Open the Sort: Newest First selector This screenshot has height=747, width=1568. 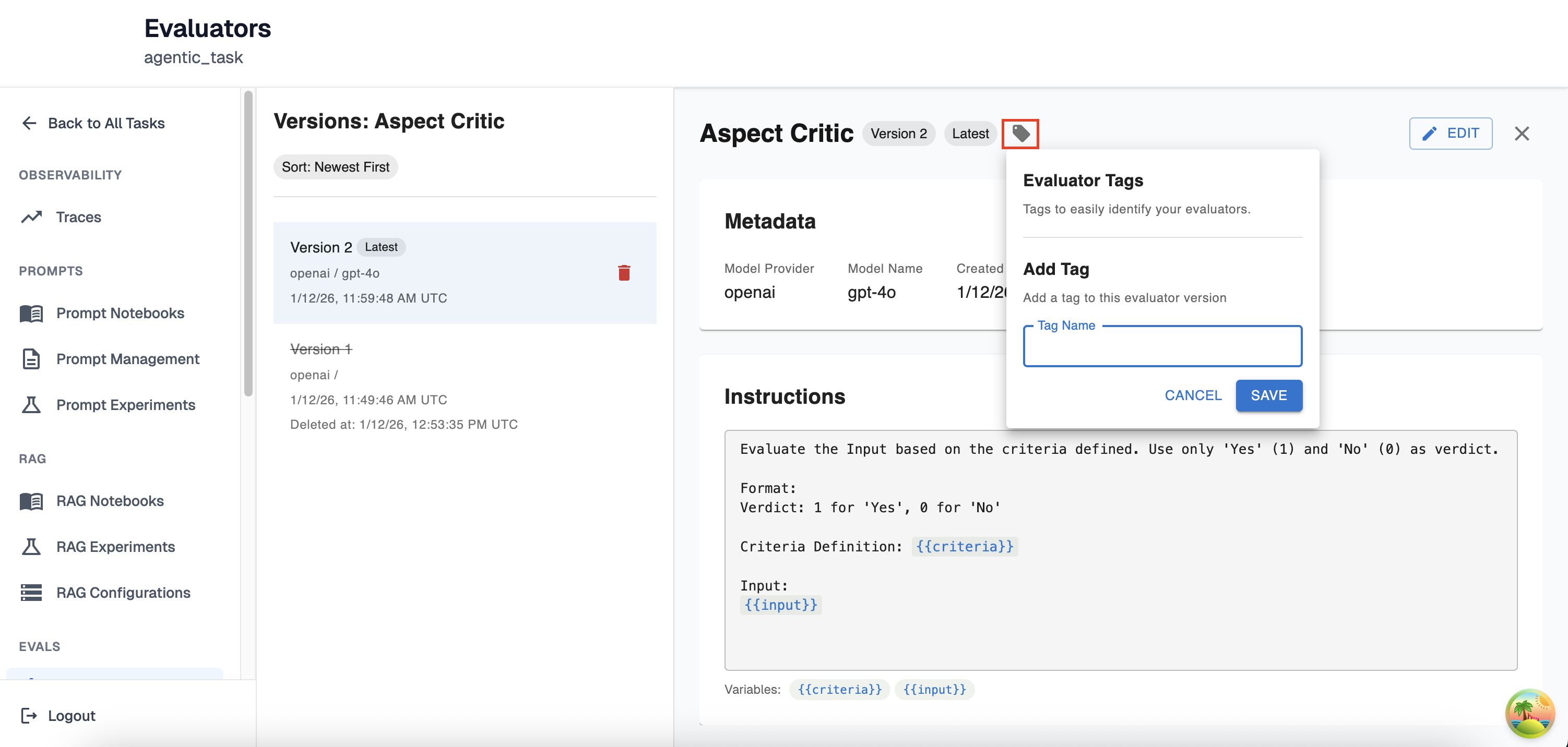[x=336, y=167]
